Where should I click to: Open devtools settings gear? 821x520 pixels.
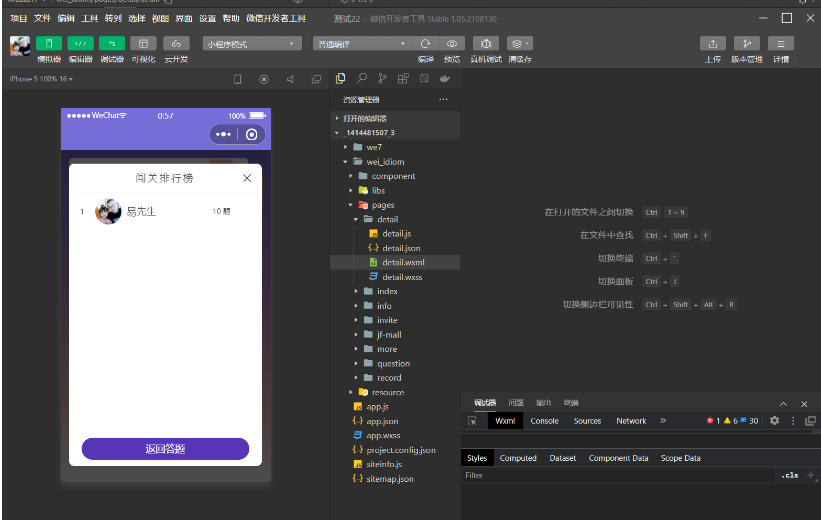pyautogui.click(x=774, y=421)
